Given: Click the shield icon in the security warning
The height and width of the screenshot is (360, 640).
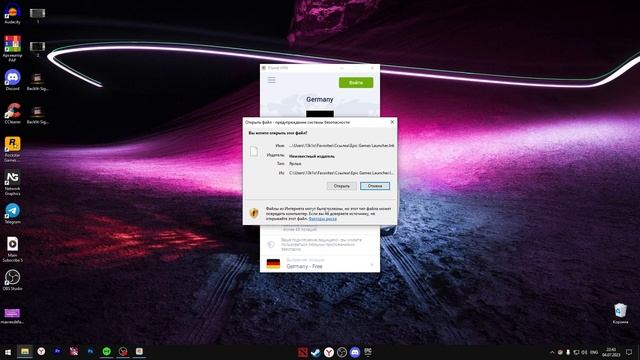Looking at the screenshot, I should click(254, 213).
